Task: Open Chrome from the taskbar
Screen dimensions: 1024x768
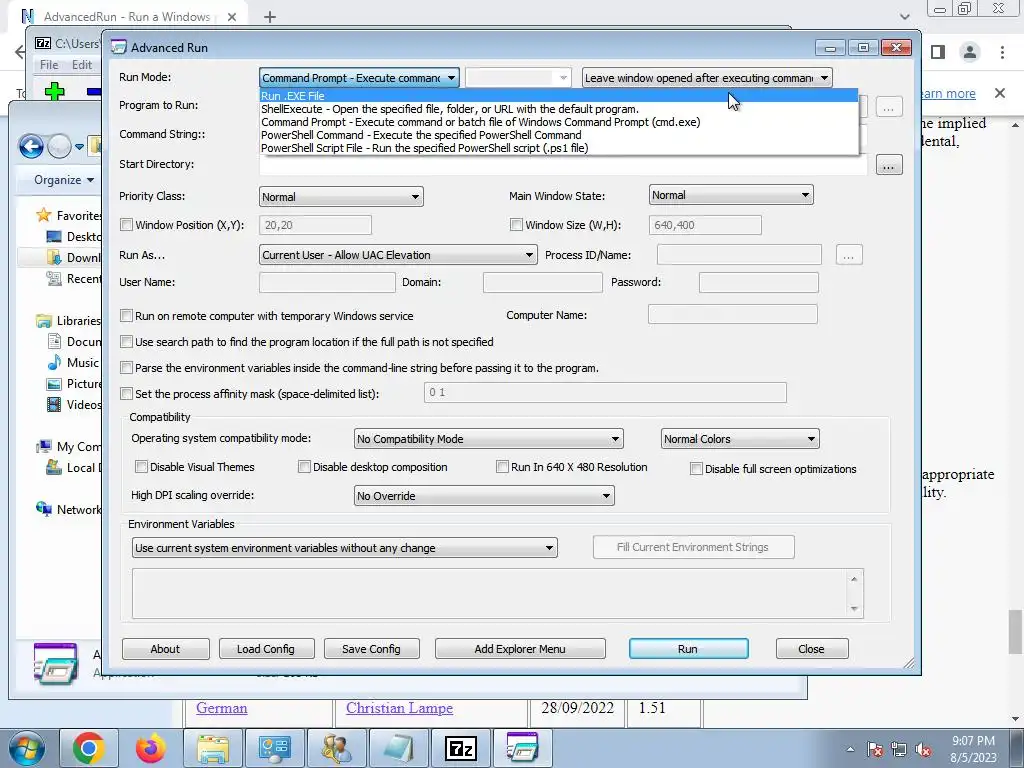Action: tap(88, 748)
